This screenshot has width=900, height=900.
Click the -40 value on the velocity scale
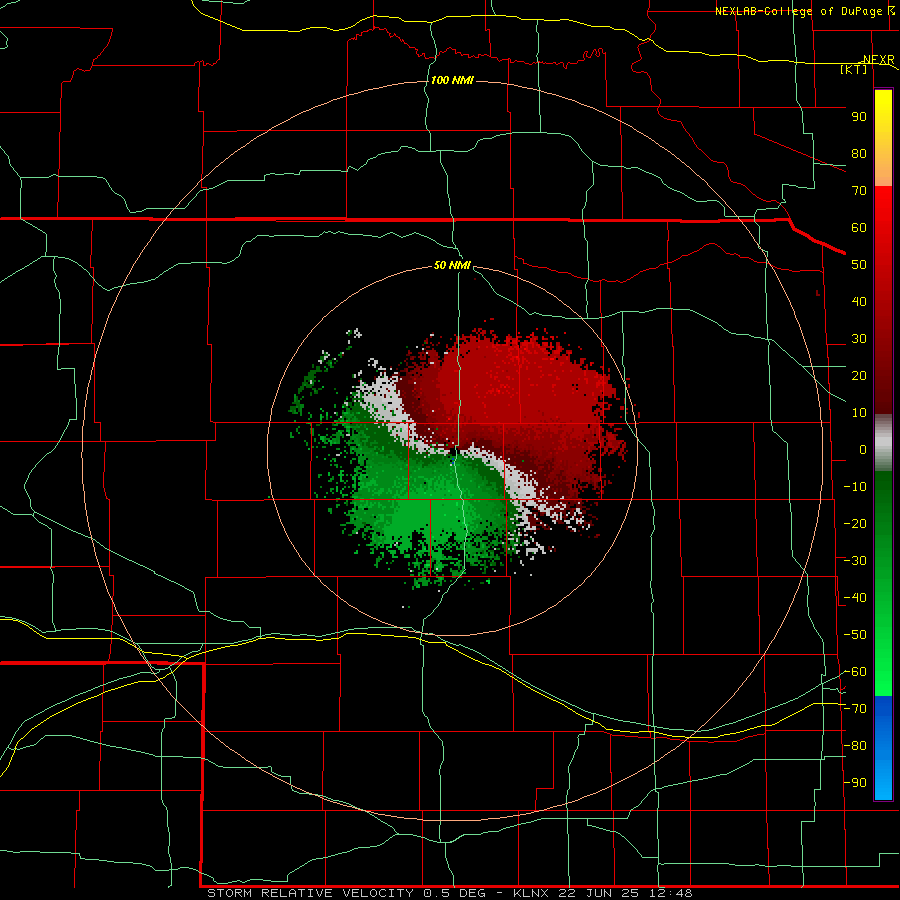[855, 598]
